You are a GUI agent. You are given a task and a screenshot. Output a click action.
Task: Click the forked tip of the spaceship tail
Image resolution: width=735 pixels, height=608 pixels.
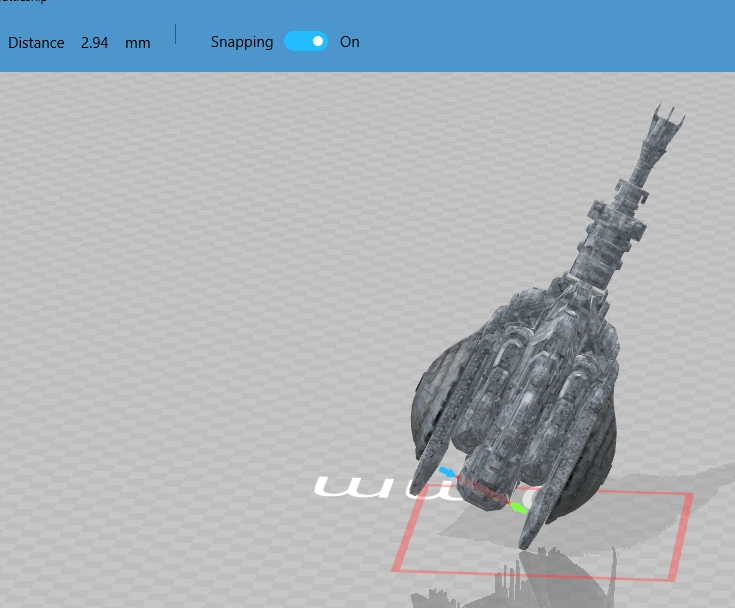pos(669,124)
